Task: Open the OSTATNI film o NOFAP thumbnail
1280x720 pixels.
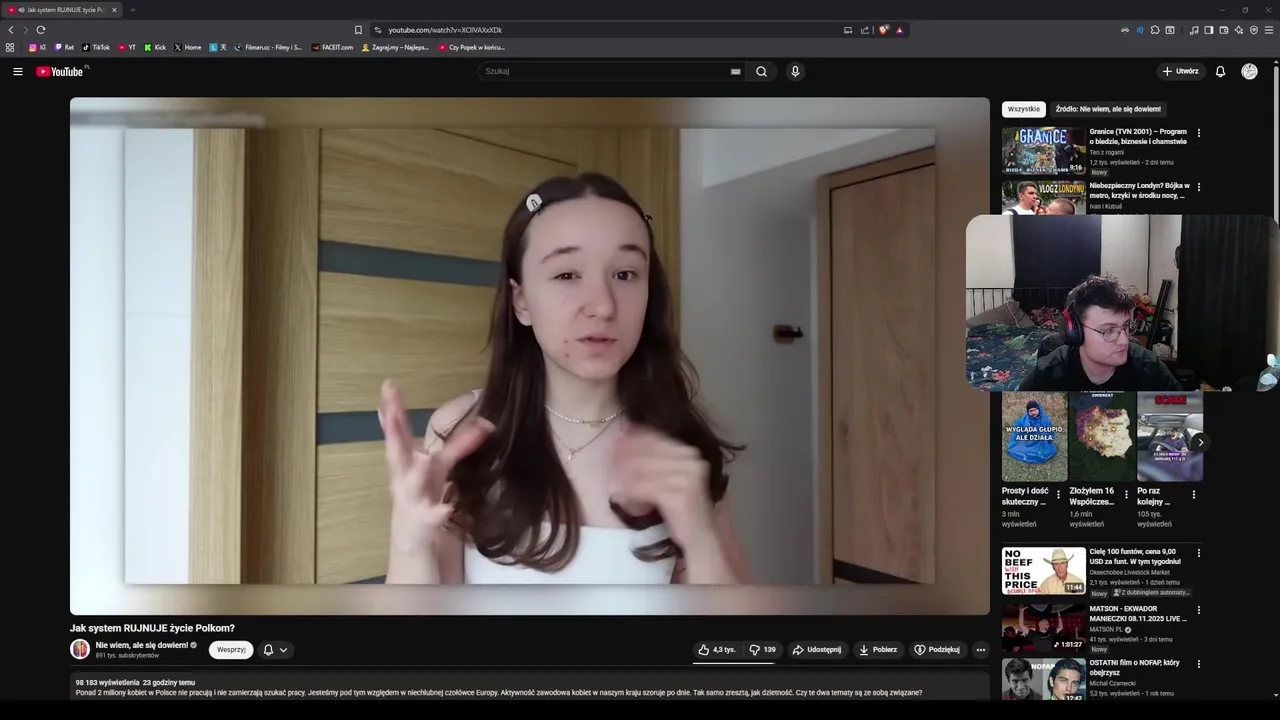Action: [1043, 678]
